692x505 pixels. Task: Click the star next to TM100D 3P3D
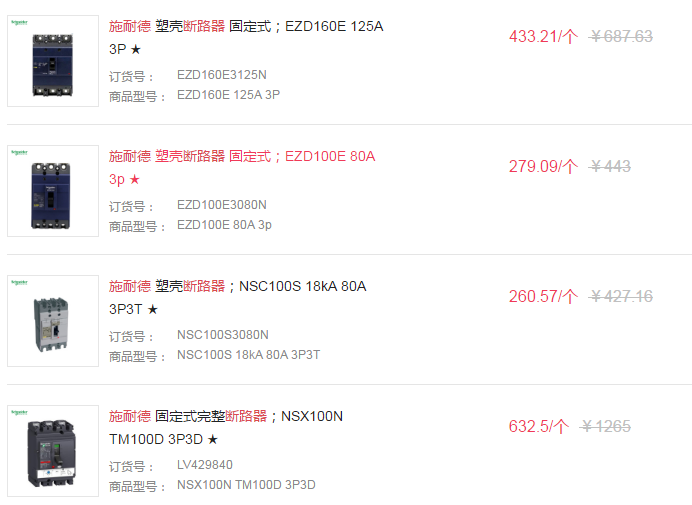pos(213,440)
